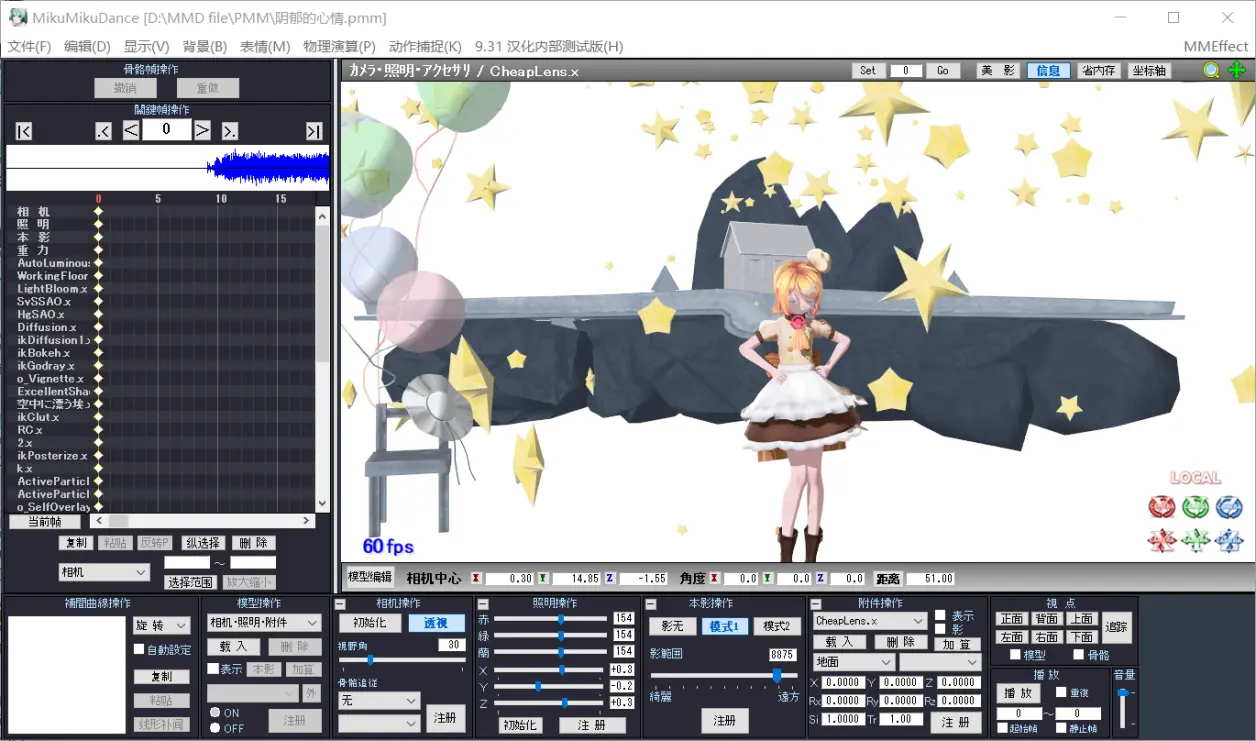Click the timeline vertical scrollbar down arrow
The width and height of the screenshot is (1256, 741).
click(x=322, y=504)
